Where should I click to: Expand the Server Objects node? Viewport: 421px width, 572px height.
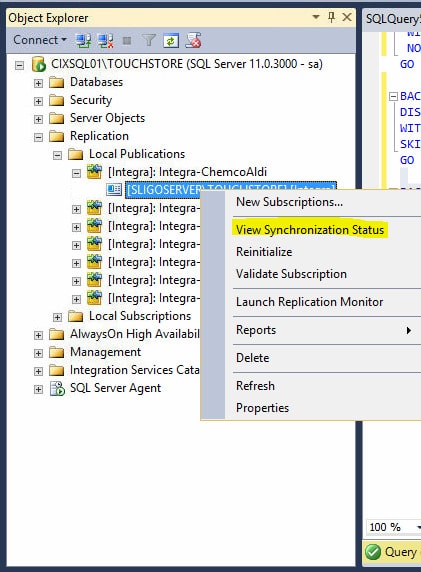tap(38, 119)
